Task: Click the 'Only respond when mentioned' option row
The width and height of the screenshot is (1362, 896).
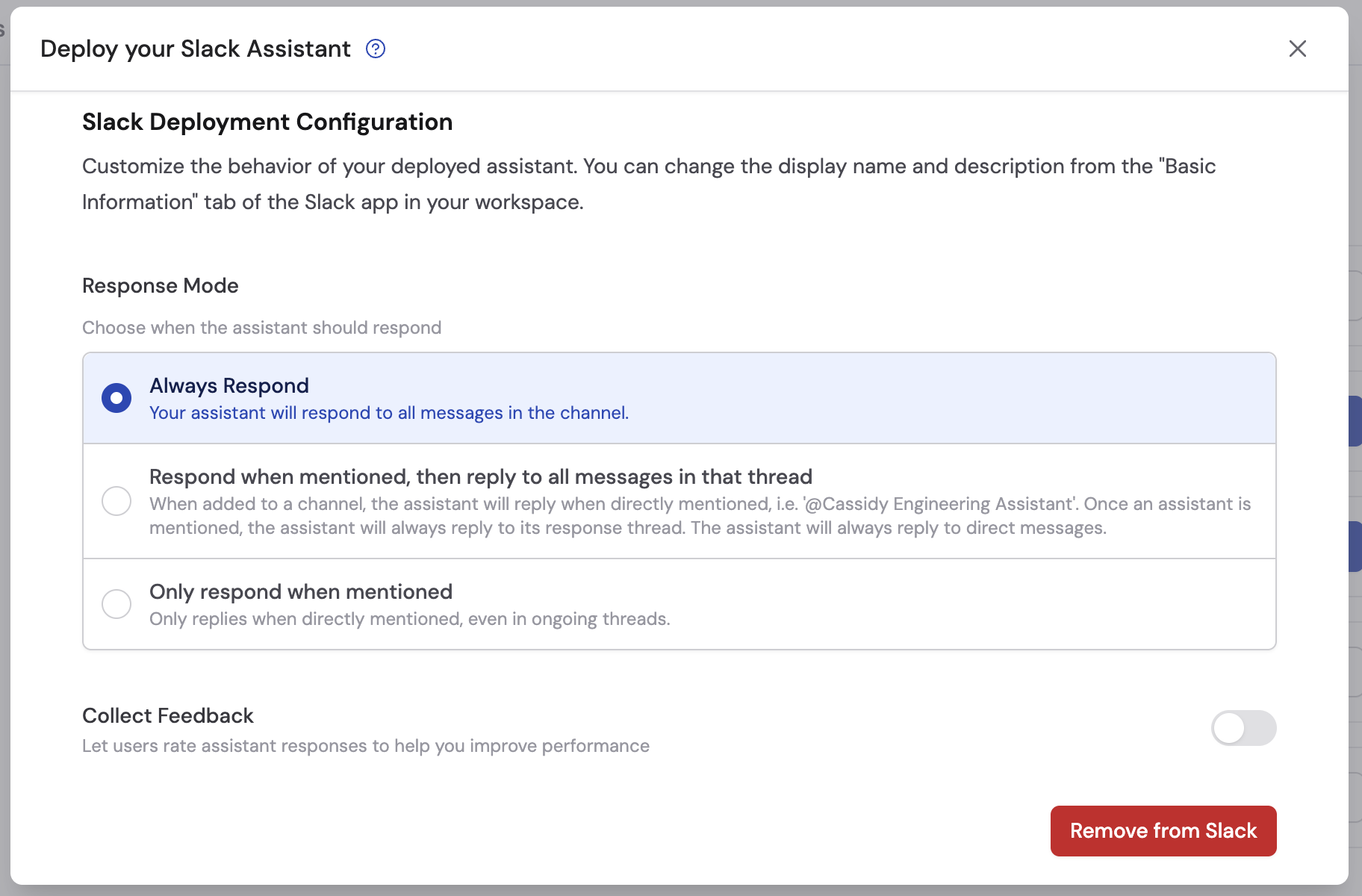Action: pyautogui.click(x=672, y=603)
